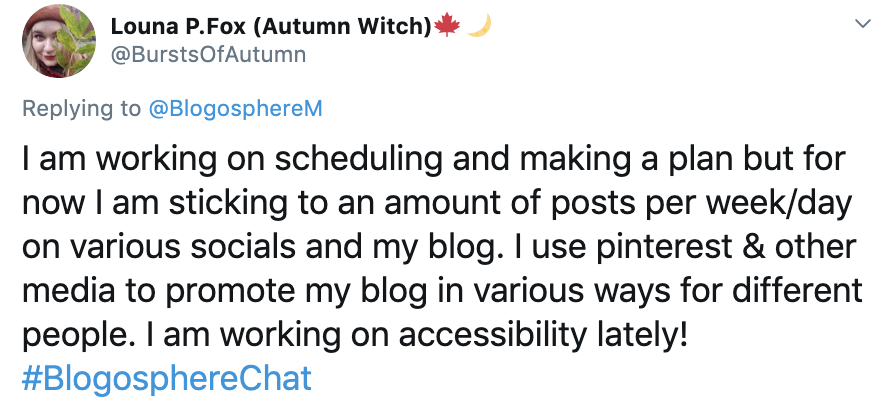Image resolution: width=896 pixels, height=408 pixels.
Task: Open the tweet options chevron menu
Action: click(859, 22)
